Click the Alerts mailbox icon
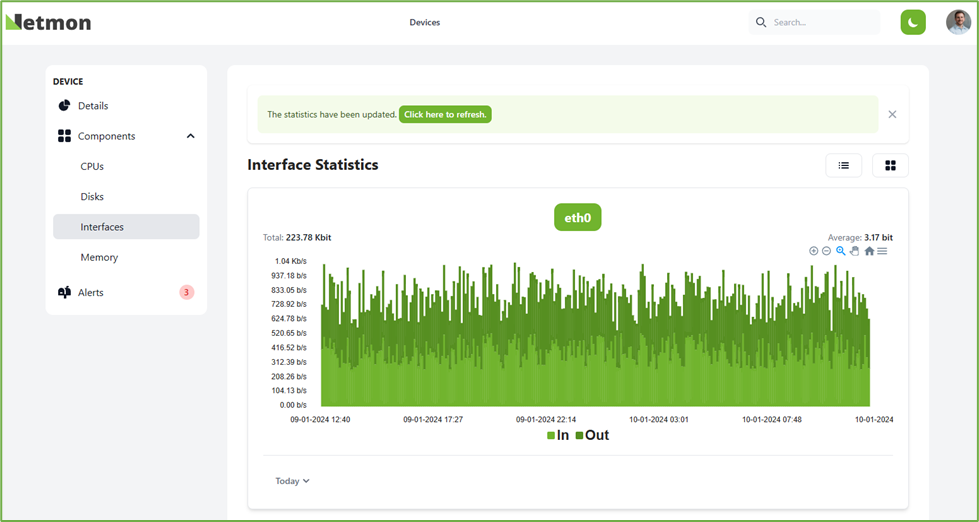979x522 pixels. click(64, 292)
